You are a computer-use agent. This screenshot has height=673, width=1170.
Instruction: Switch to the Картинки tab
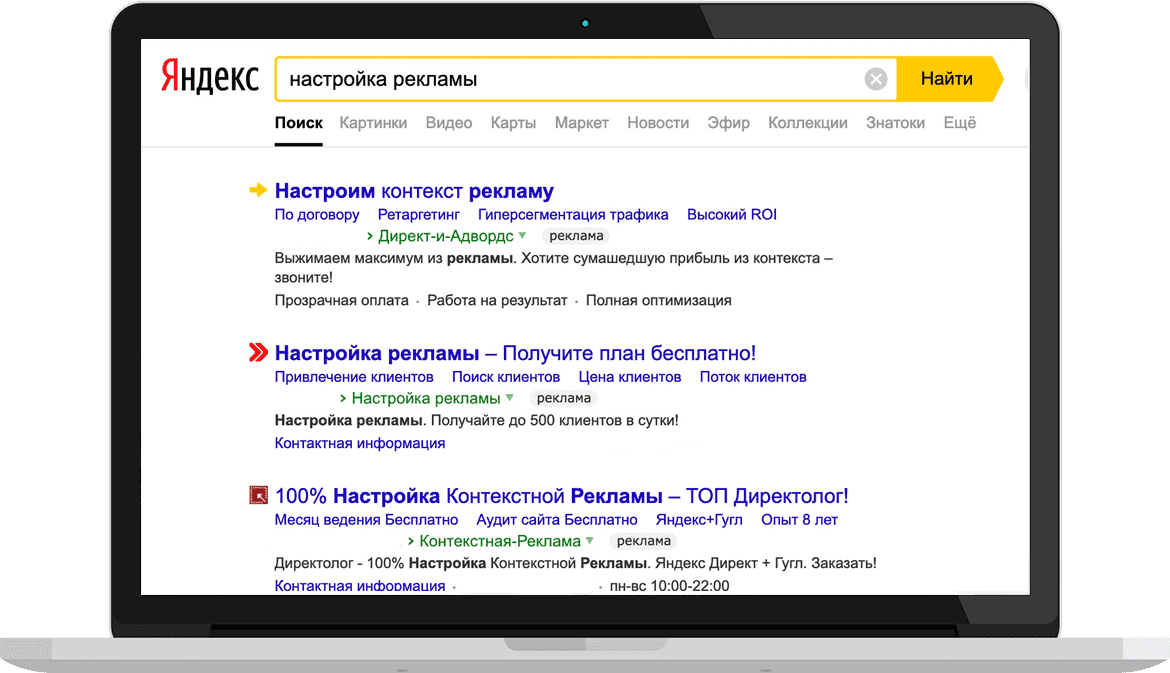pyautogui.click(x=373, y=122)
